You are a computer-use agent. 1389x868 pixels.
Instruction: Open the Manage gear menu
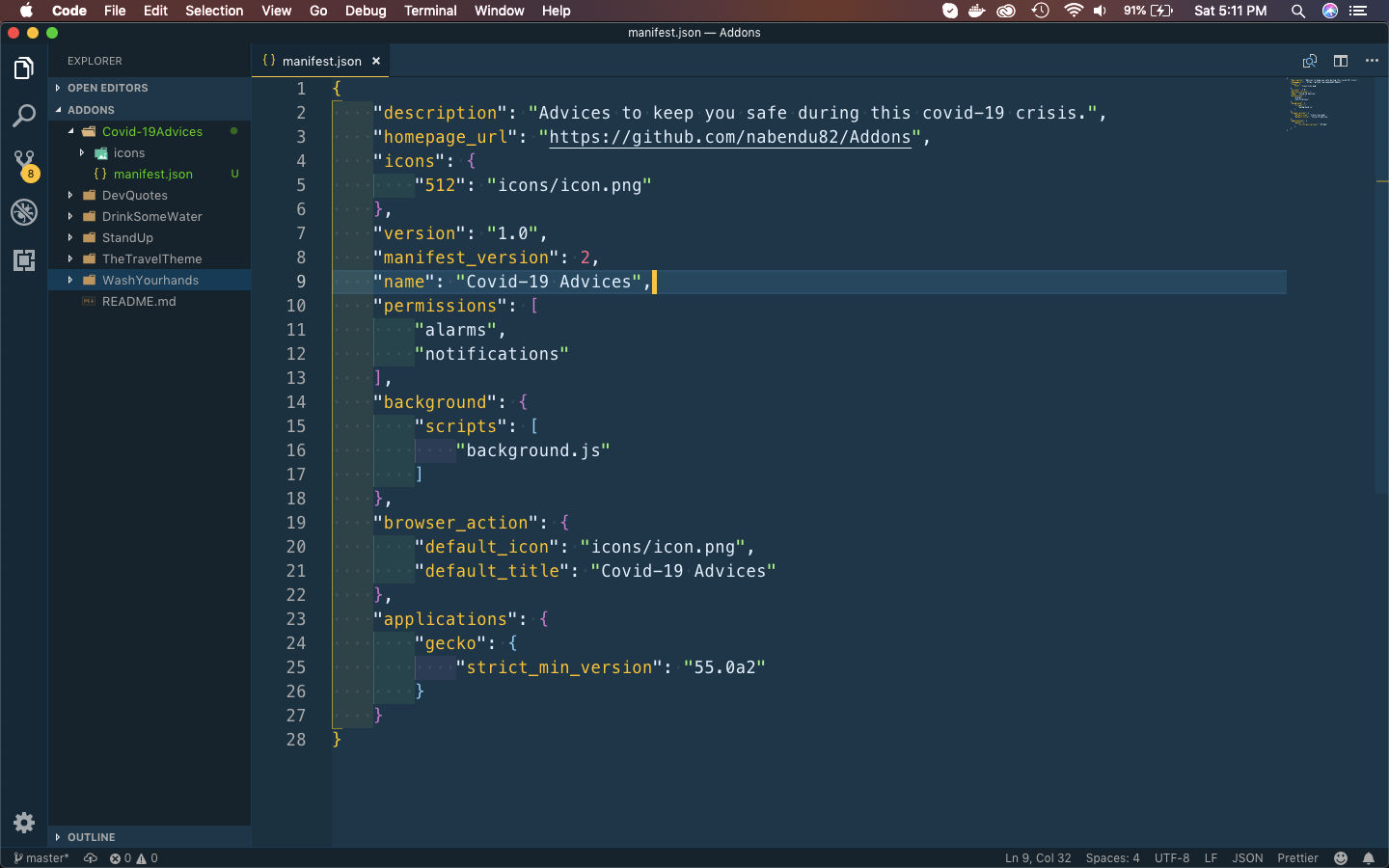24,823
